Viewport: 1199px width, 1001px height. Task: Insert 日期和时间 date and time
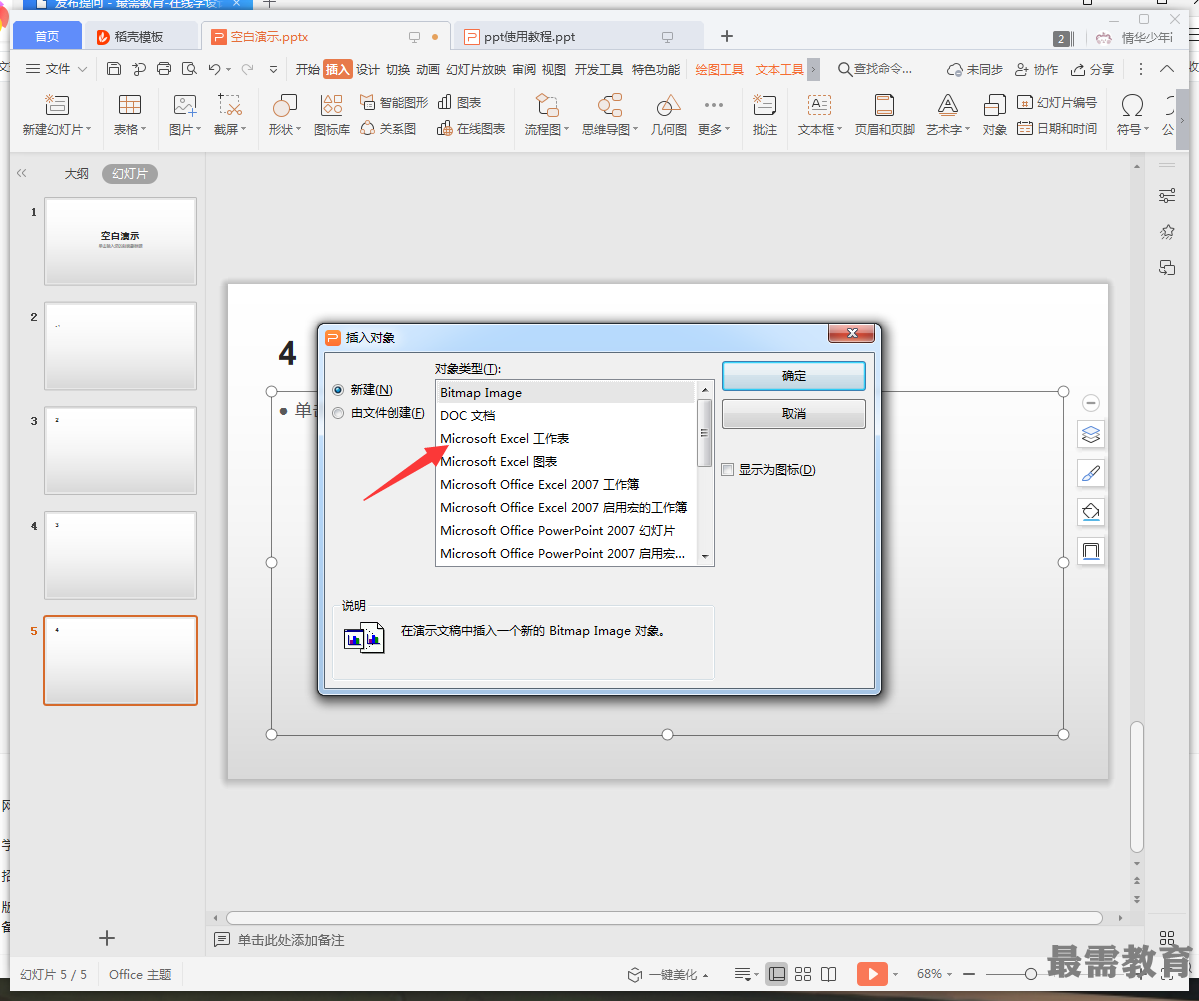[1058, 128]
